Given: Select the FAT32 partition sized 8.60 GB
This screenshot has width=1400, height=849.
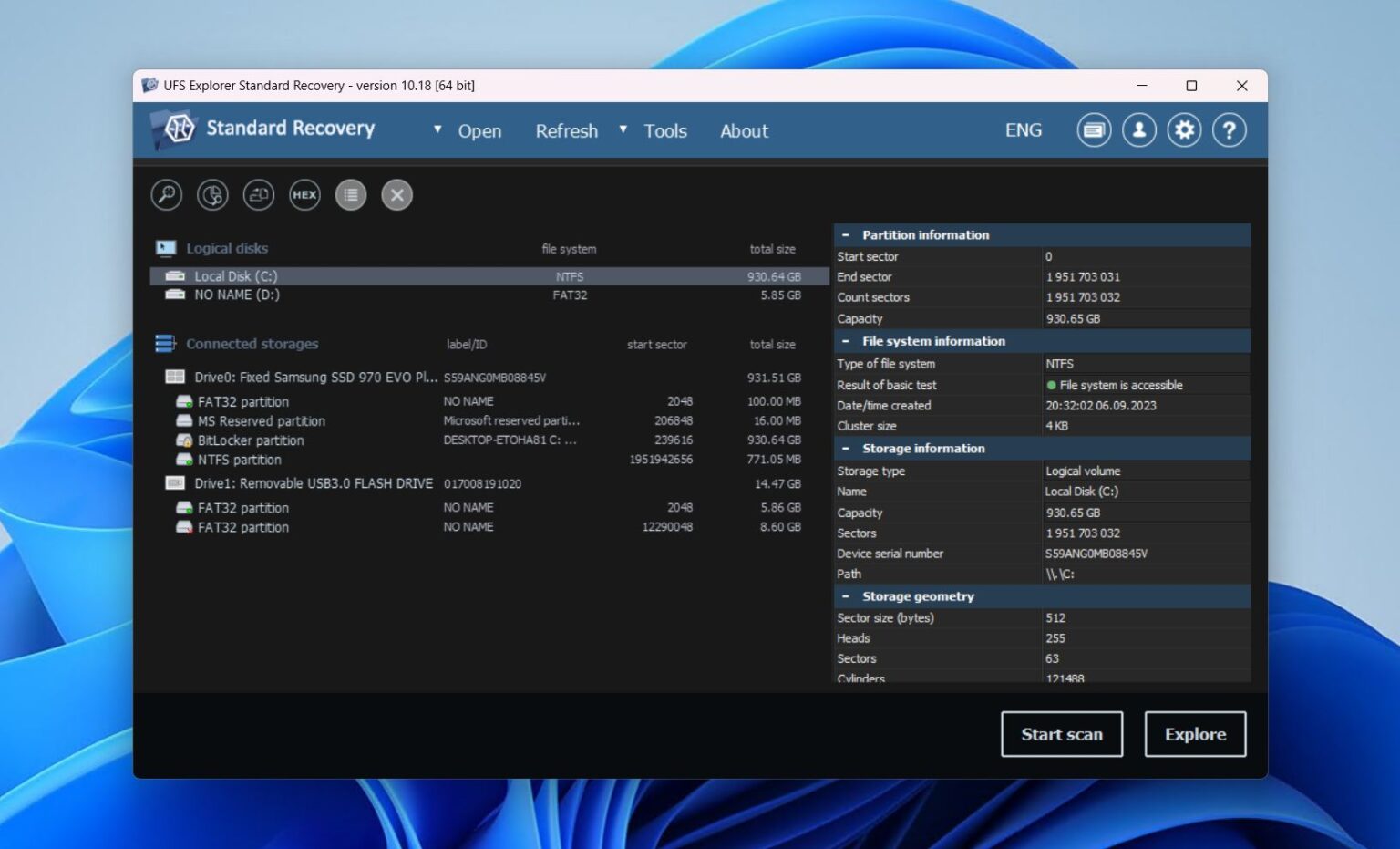Looking at the screenshot, I should pos(489,527).
